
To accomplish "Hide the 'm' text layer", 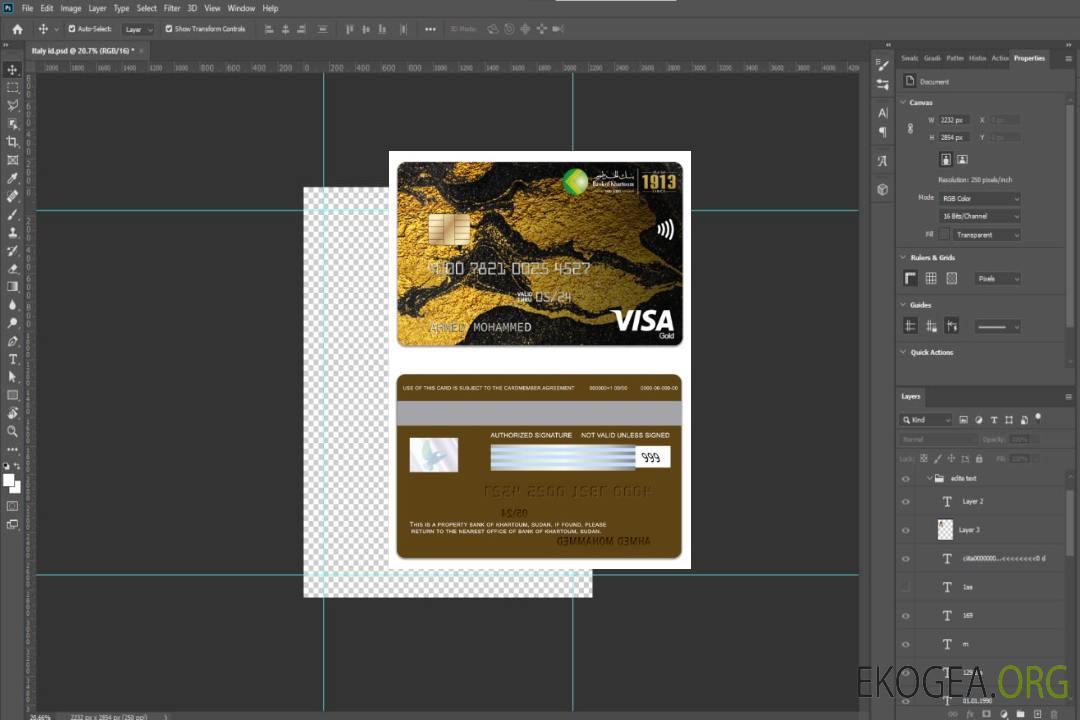I will (906, 644).
